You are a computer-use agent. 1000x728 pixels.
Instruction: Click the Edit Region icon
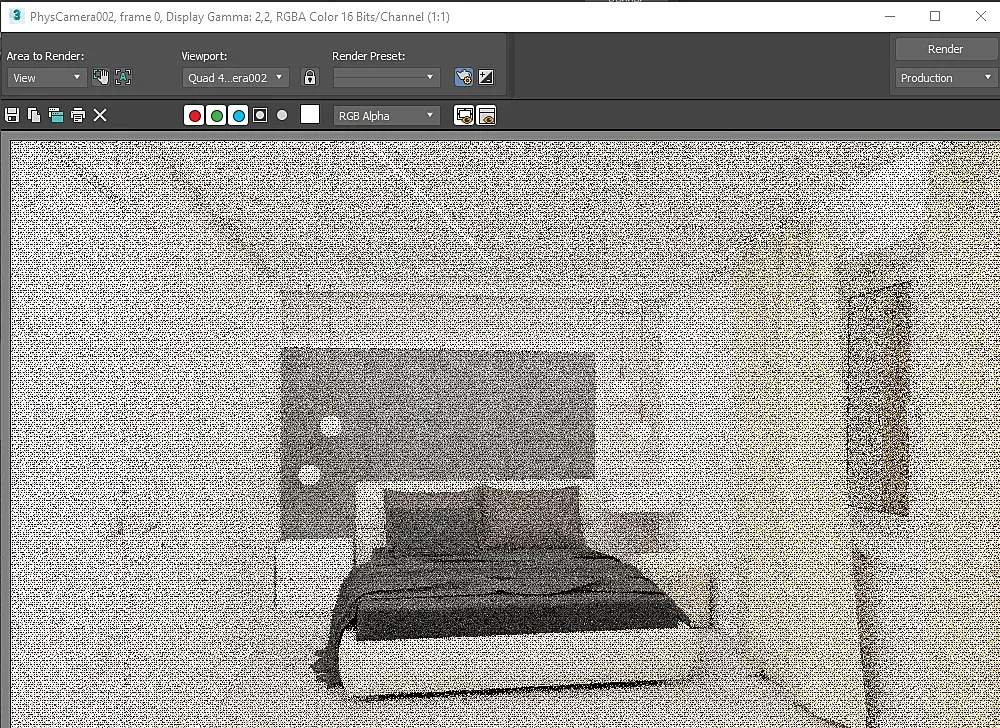pyautogui.click(x=100, y=77)
